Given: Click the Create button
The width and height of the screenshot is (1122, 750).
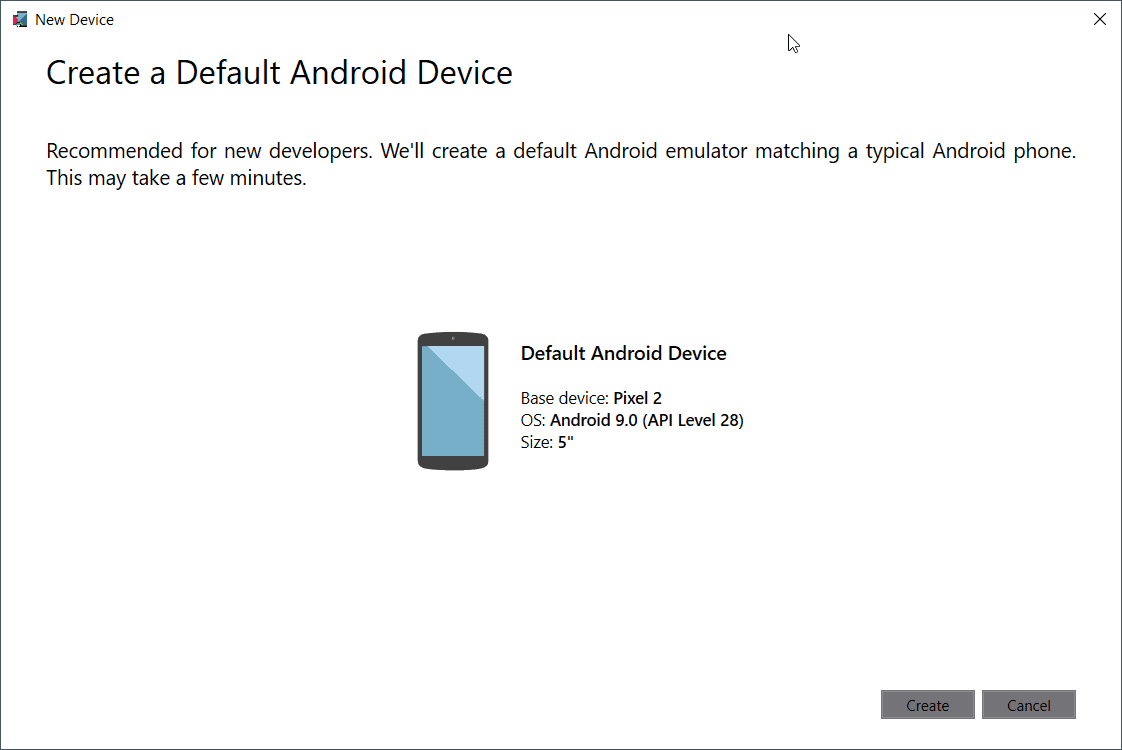Looking at the screenshot, I should (927, 705).
